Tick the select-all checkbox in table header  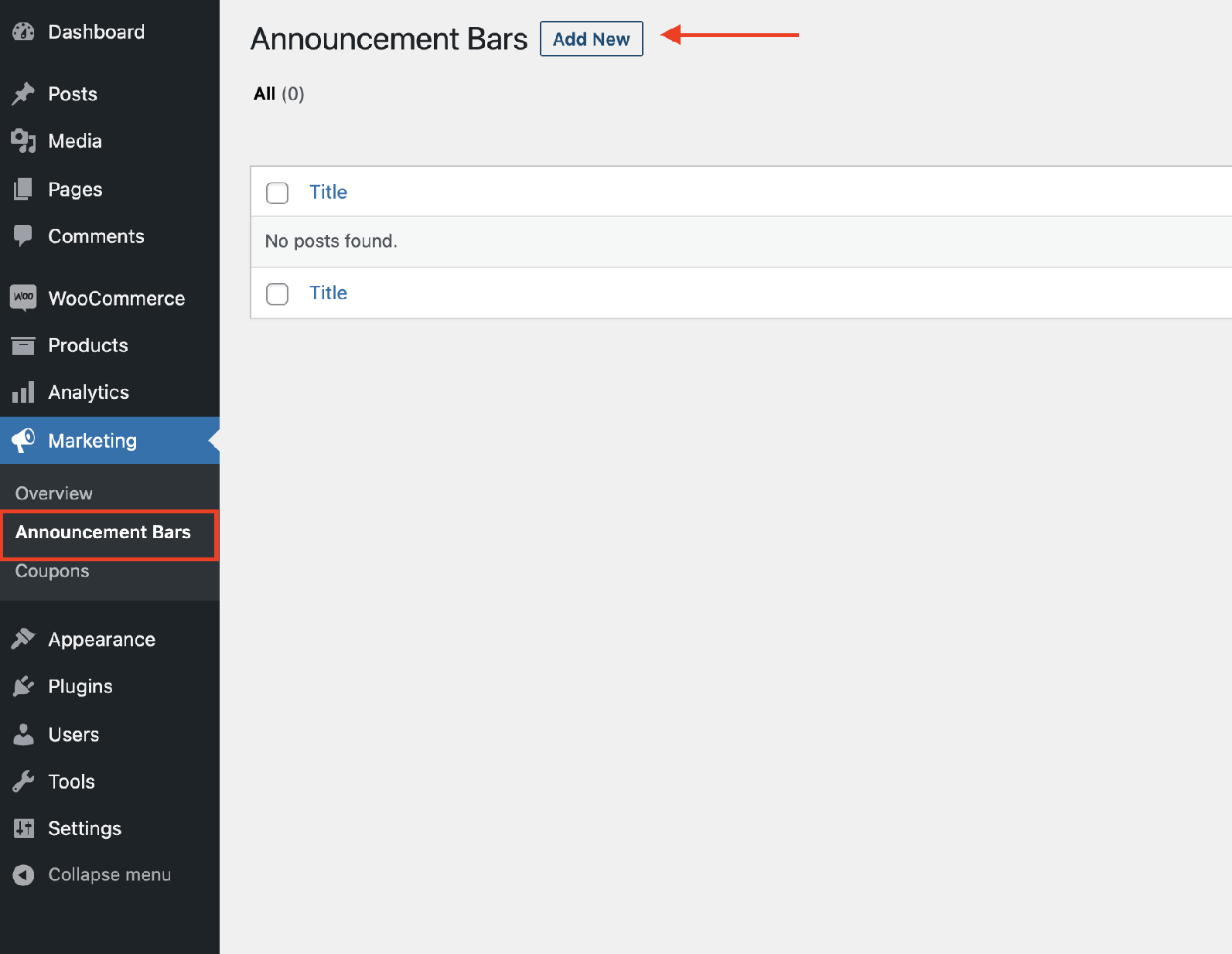(277, 193)
